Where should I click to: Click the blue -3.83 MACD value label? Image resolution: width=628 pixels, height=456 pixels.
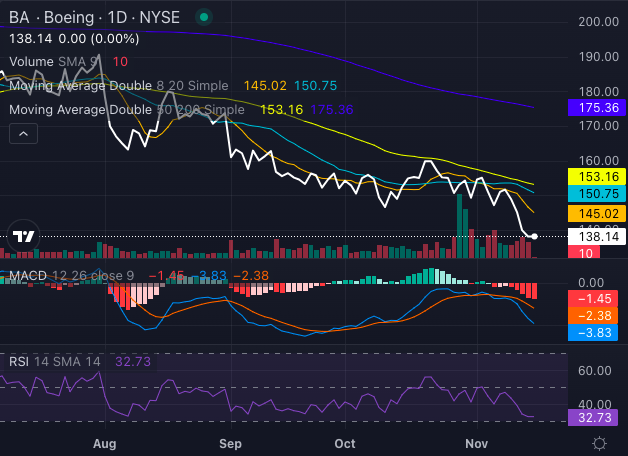coord(594,334)
